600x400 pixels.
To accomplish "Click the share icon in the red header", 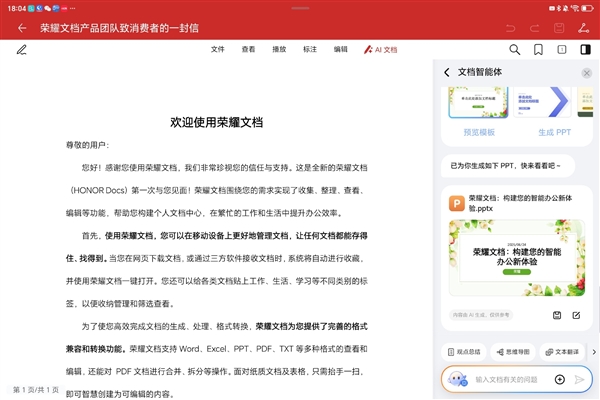I will [x=583, y=27].
